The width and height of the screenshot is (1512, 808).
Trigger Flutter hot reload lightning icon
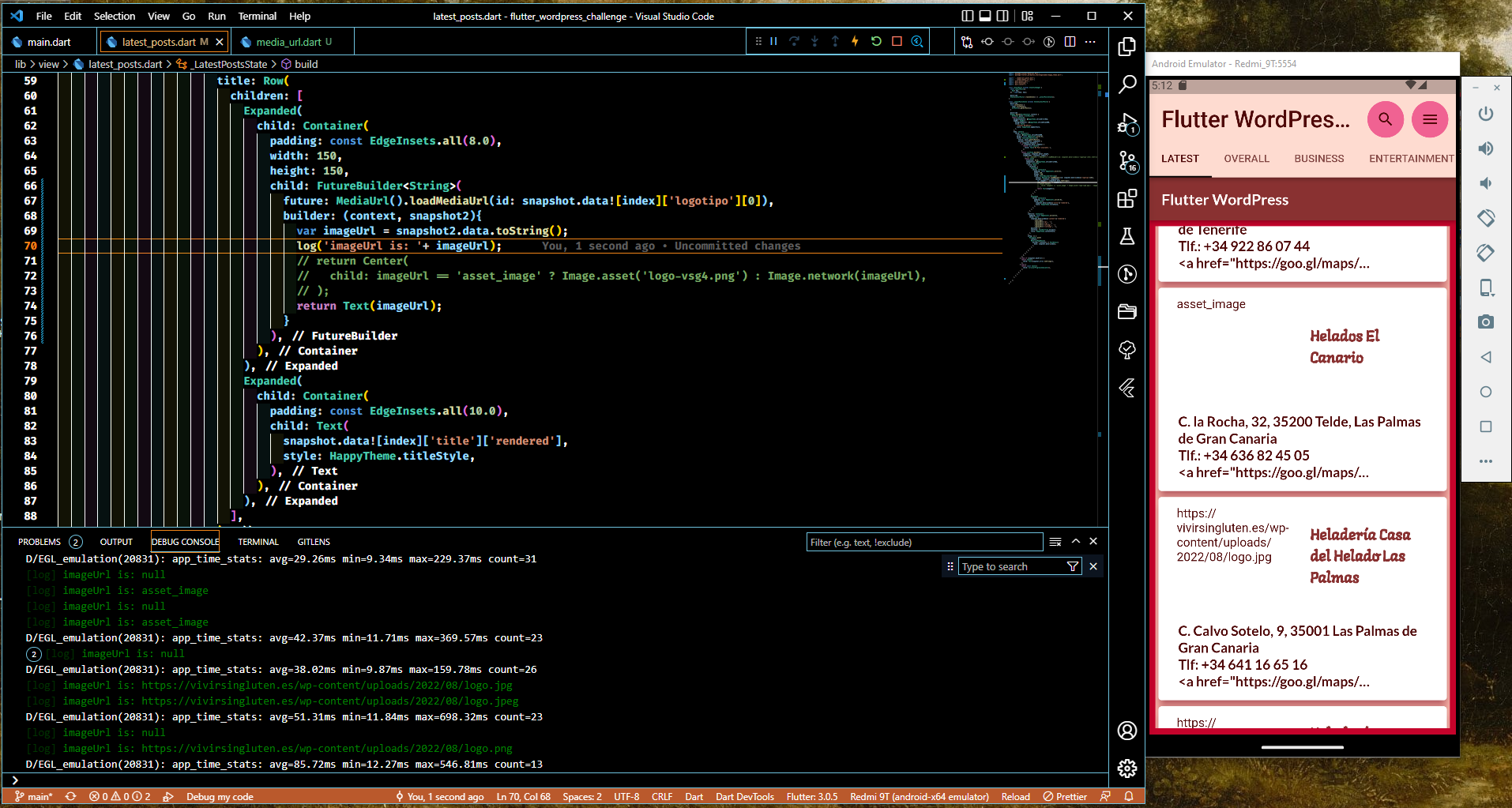(x=855, y=42)
